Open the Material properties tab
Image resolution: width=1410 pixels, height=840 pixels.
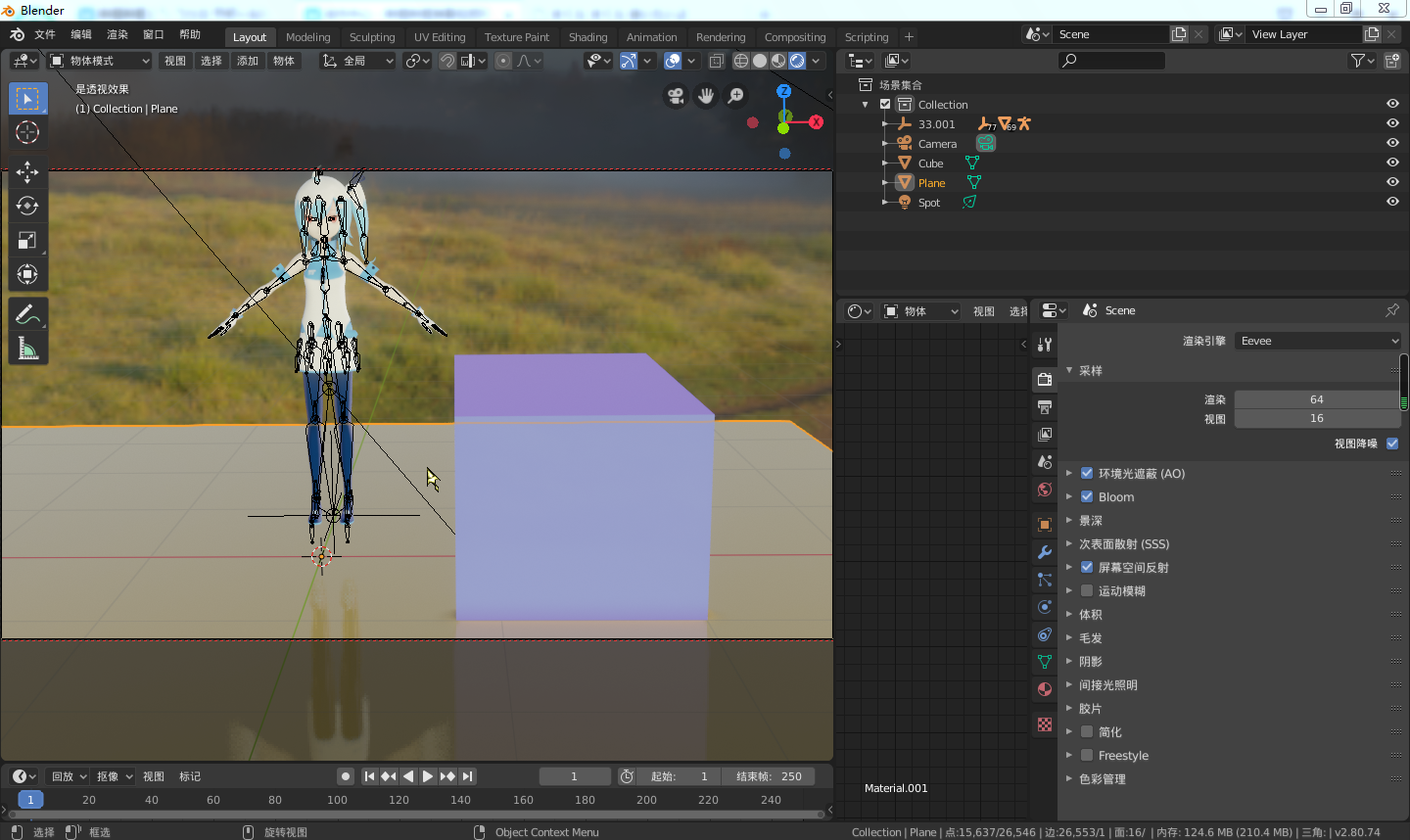1045,688
